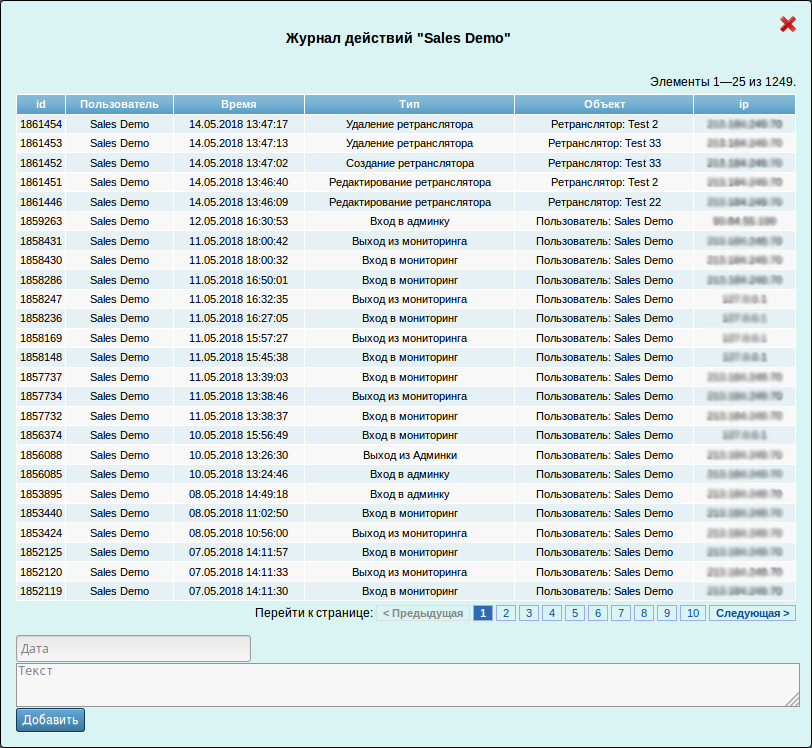This screenshot has height=748, width=812.
Task: Sort by Тип column header
Action: point(409,104)
